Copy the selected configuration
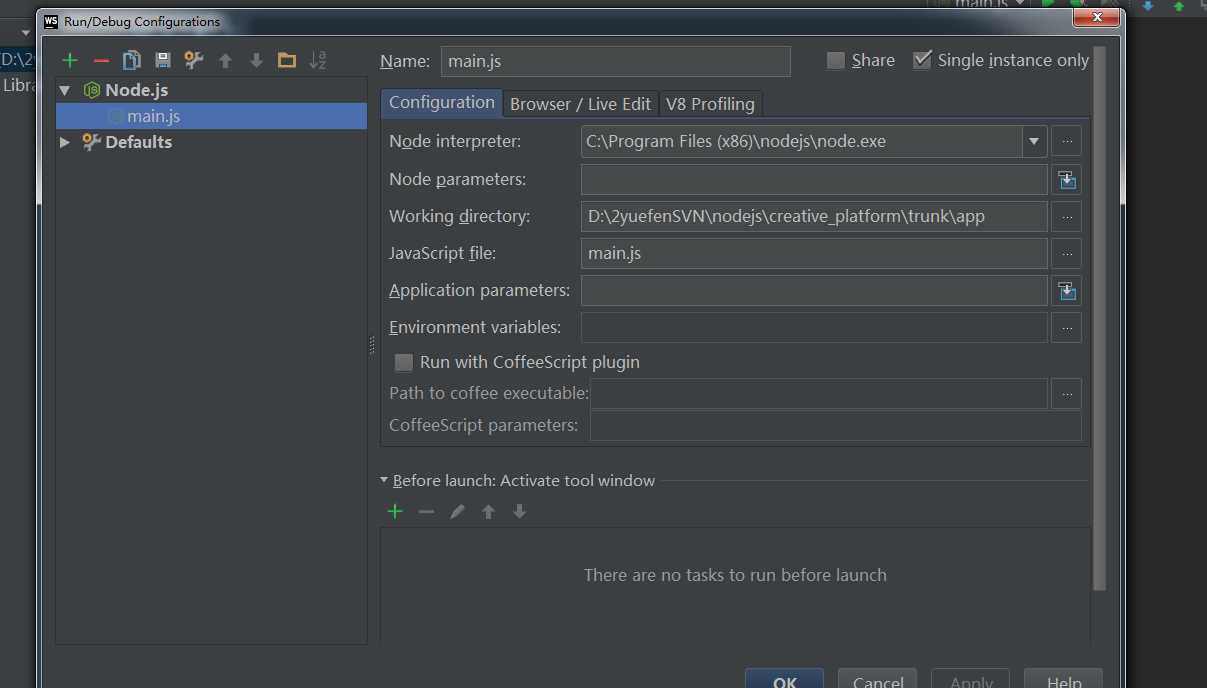This screenshot has height=688, width=1207. click(131, 61)
